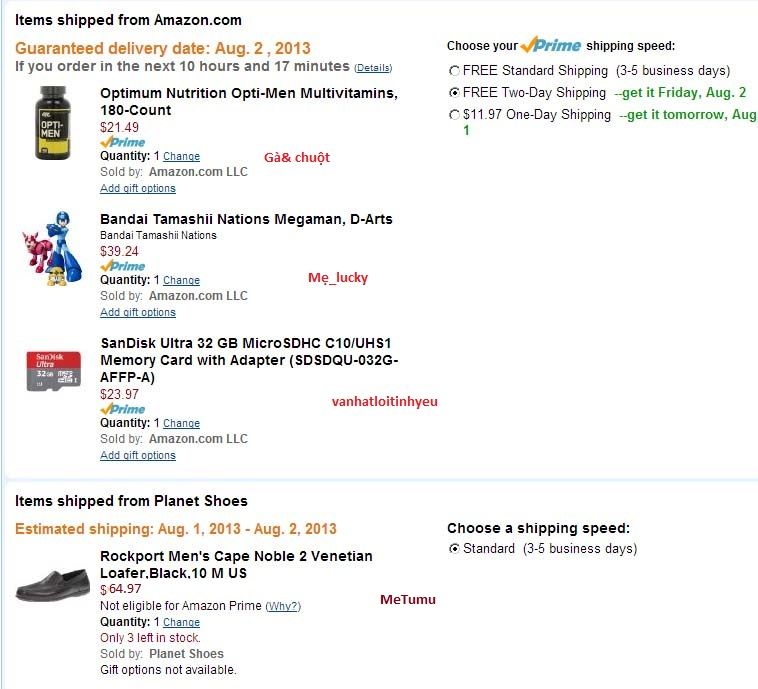Click the Prime logo under Opti-Men price
Image resolution: width=758 pixels, height=689 pixels.
[x=122, y=142]
